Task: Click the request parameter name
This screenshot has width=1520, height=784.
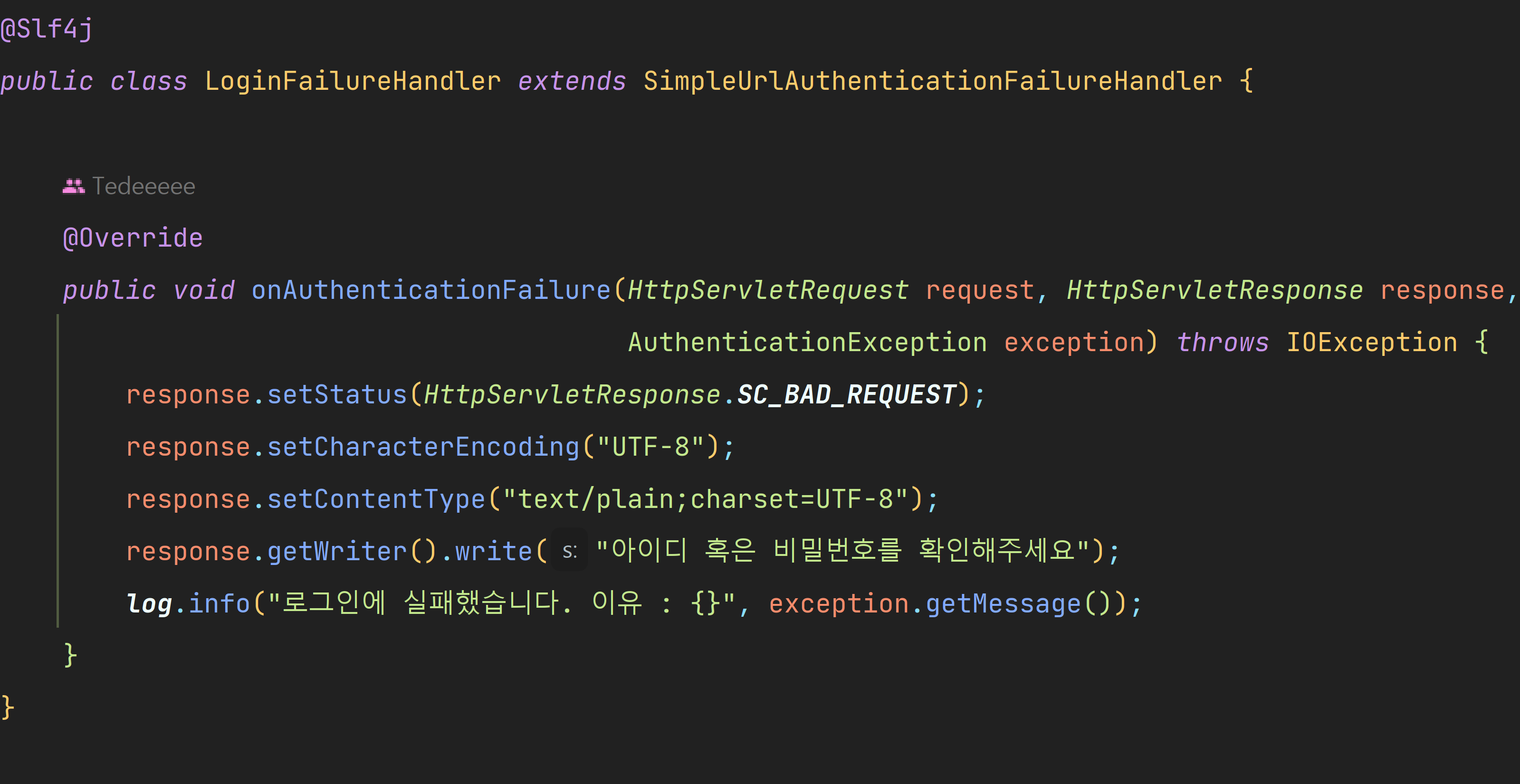Action: pos(979,290)
